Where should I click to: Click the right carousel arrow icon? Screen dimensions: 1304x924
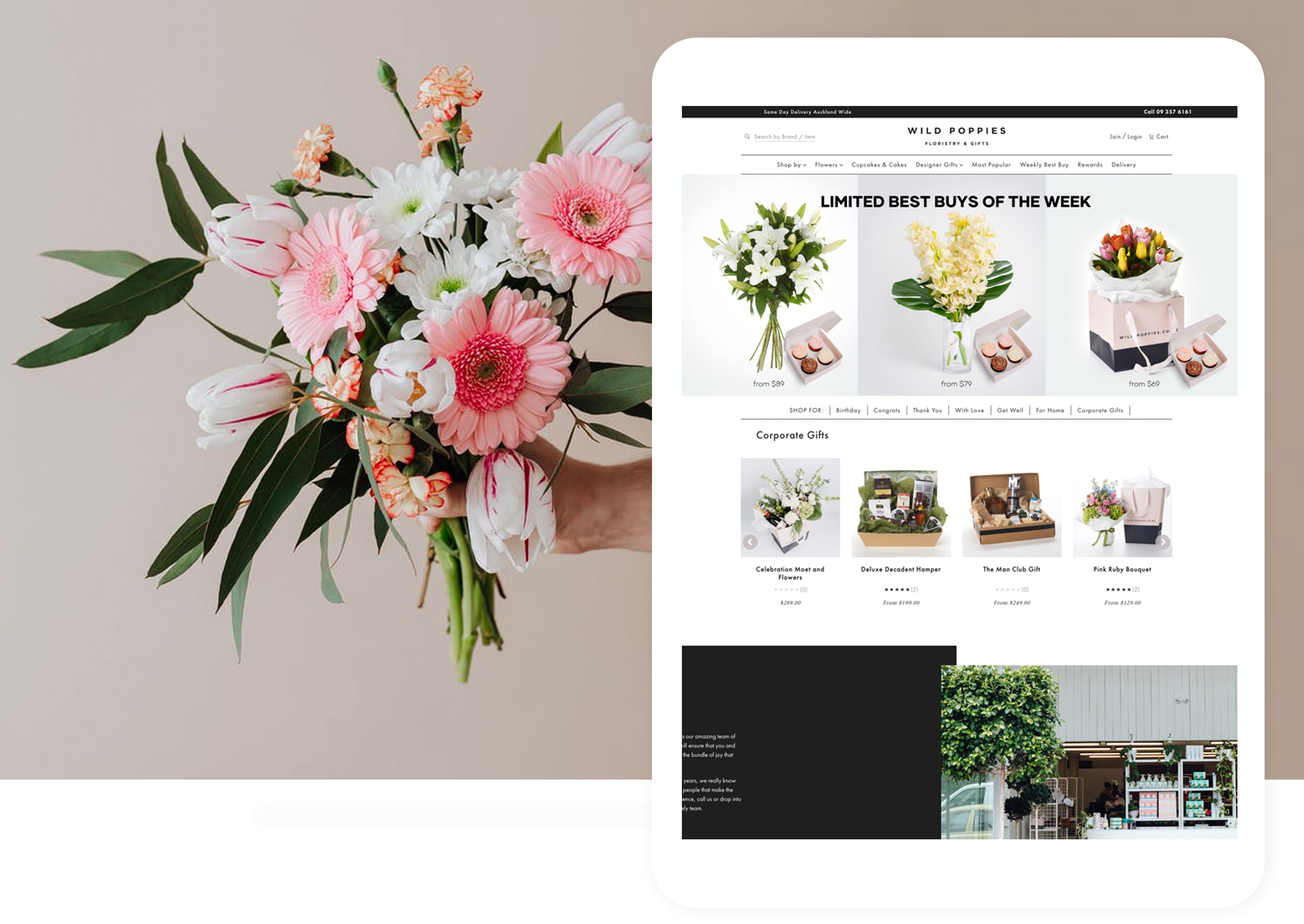[x=1170, y=540]
